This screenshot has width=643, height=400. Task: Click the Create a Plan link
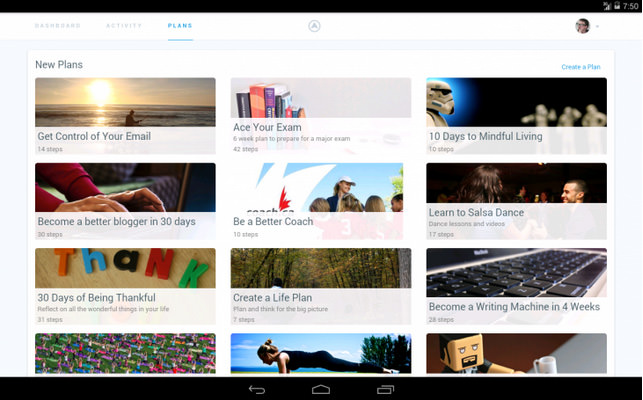(580, 67)
